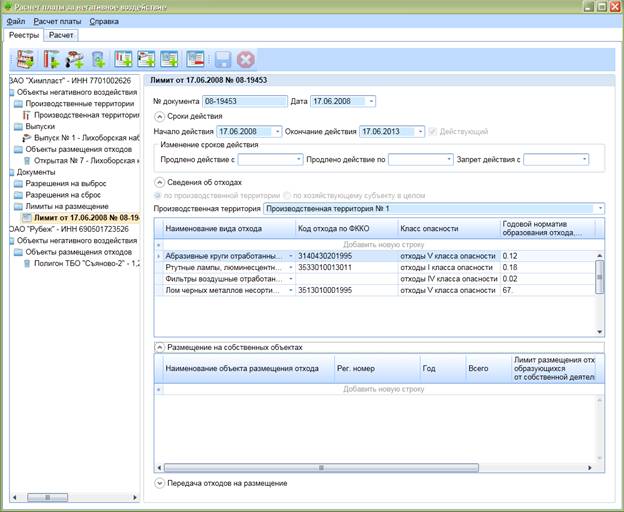Viewport: 624px width, 512px height.
Task: Click the add discharge outlet pipe icon
Action: click(75, 59)
